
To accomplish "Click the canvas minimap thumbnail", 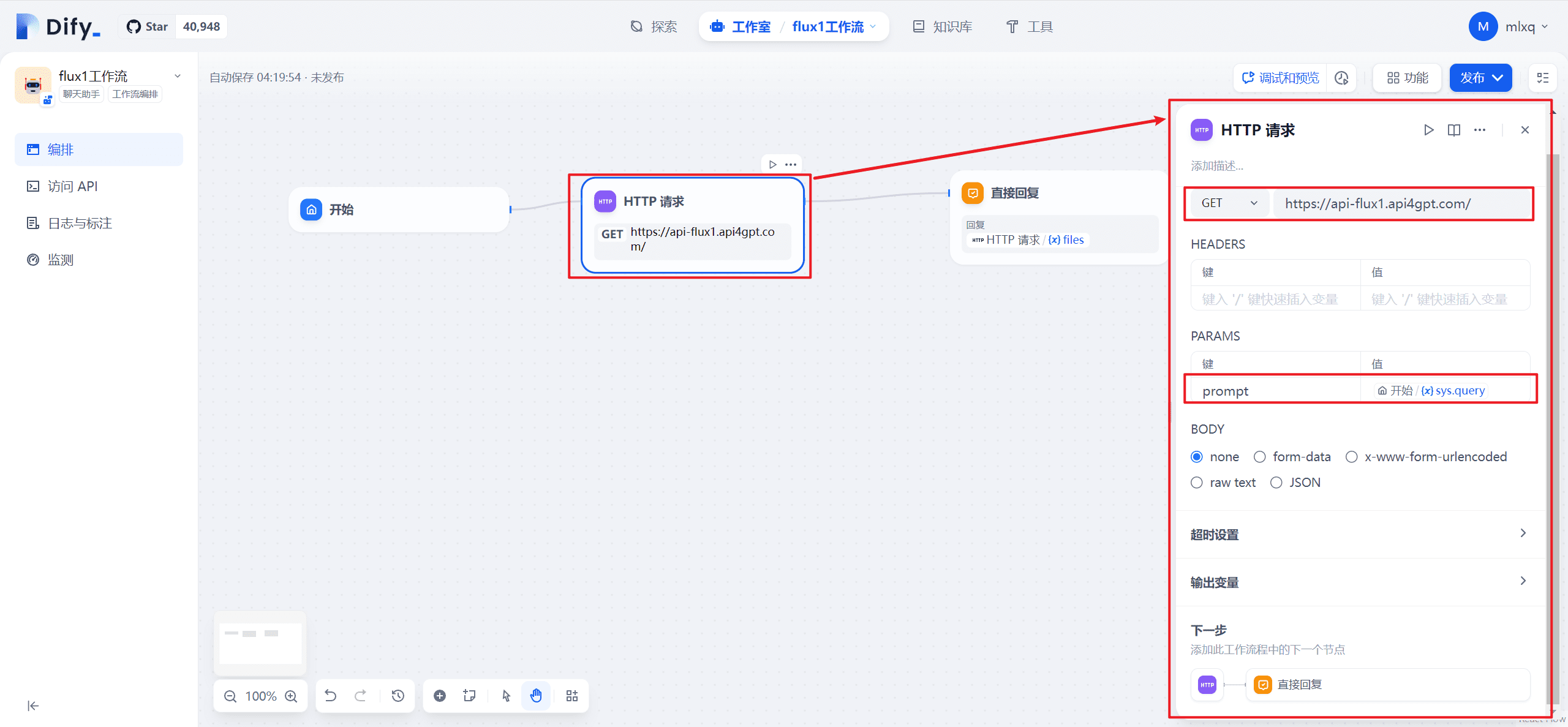I will click(x=260, y=643).
